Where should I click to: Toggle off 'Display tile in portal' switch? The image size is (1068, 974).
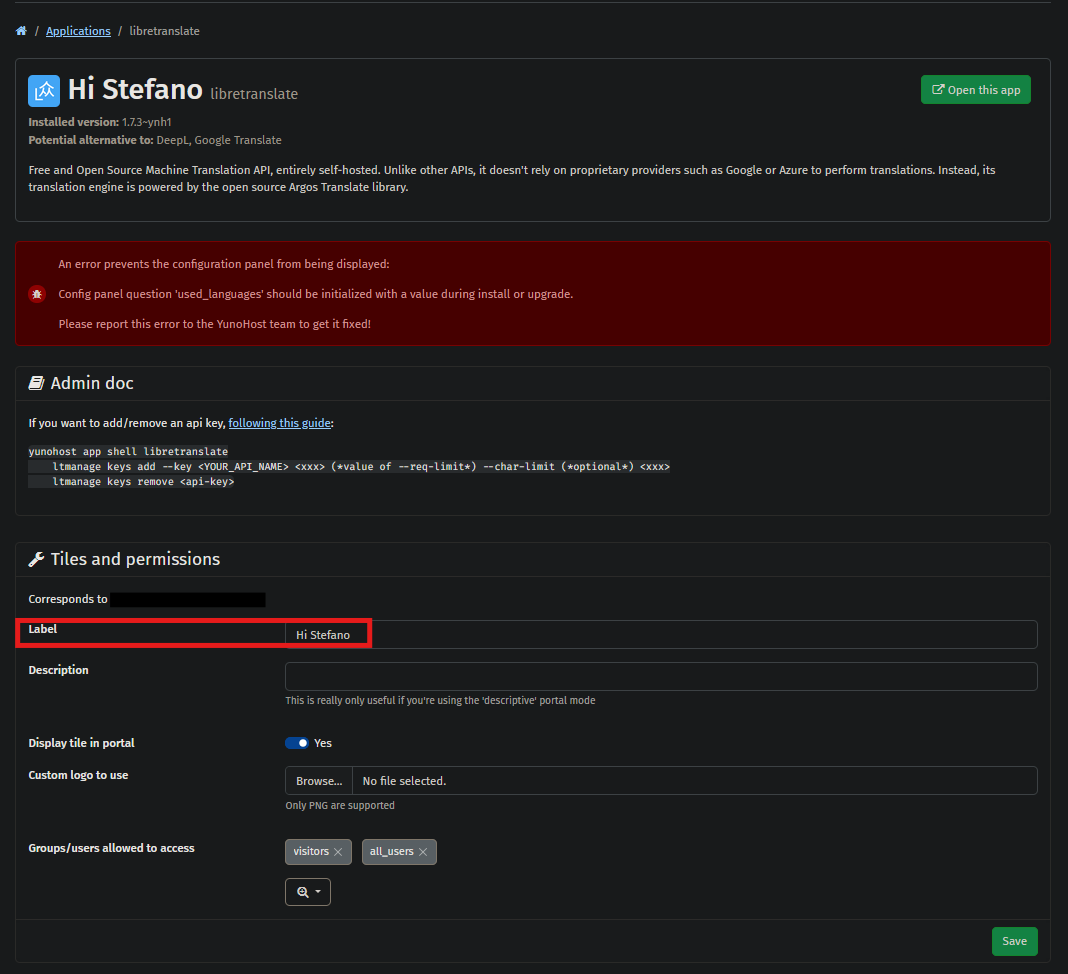coord(297,743)
